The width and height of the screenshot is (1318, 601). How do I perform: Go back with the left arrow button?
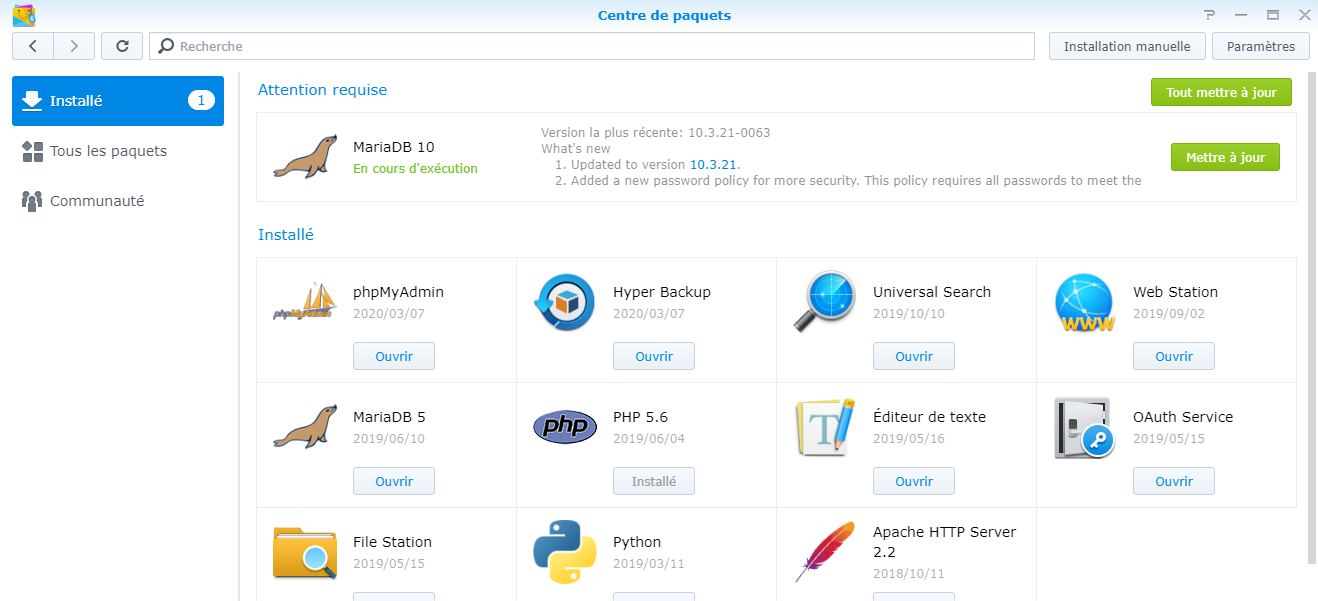[x=33, y=46]
